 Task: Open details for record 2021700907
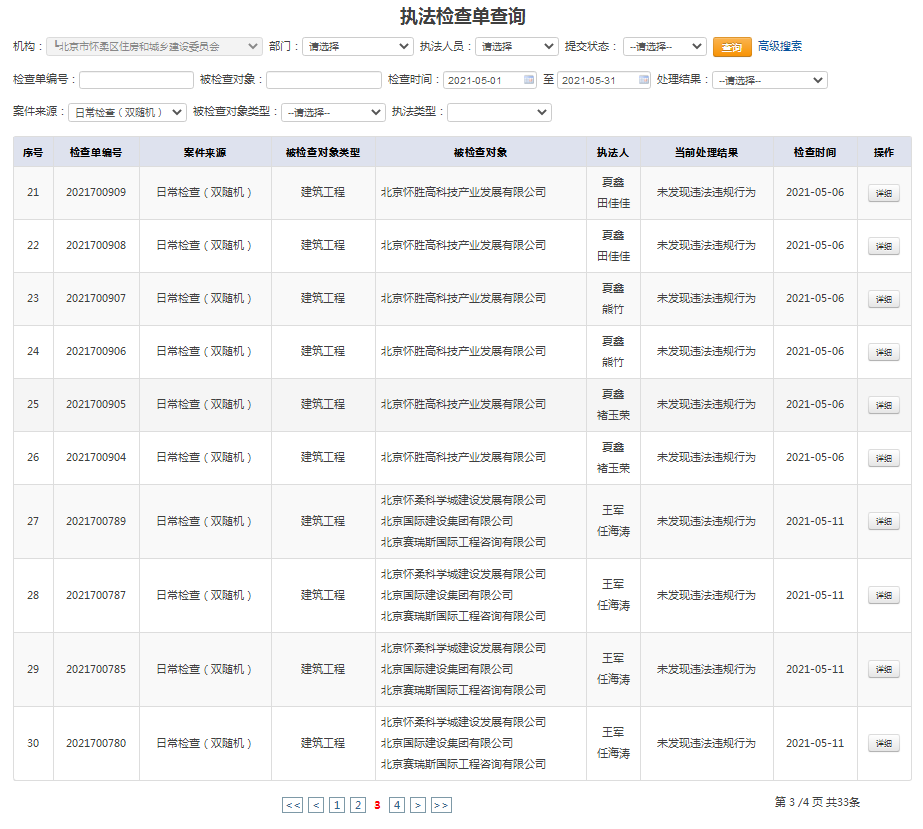click(x=884, y=299)
